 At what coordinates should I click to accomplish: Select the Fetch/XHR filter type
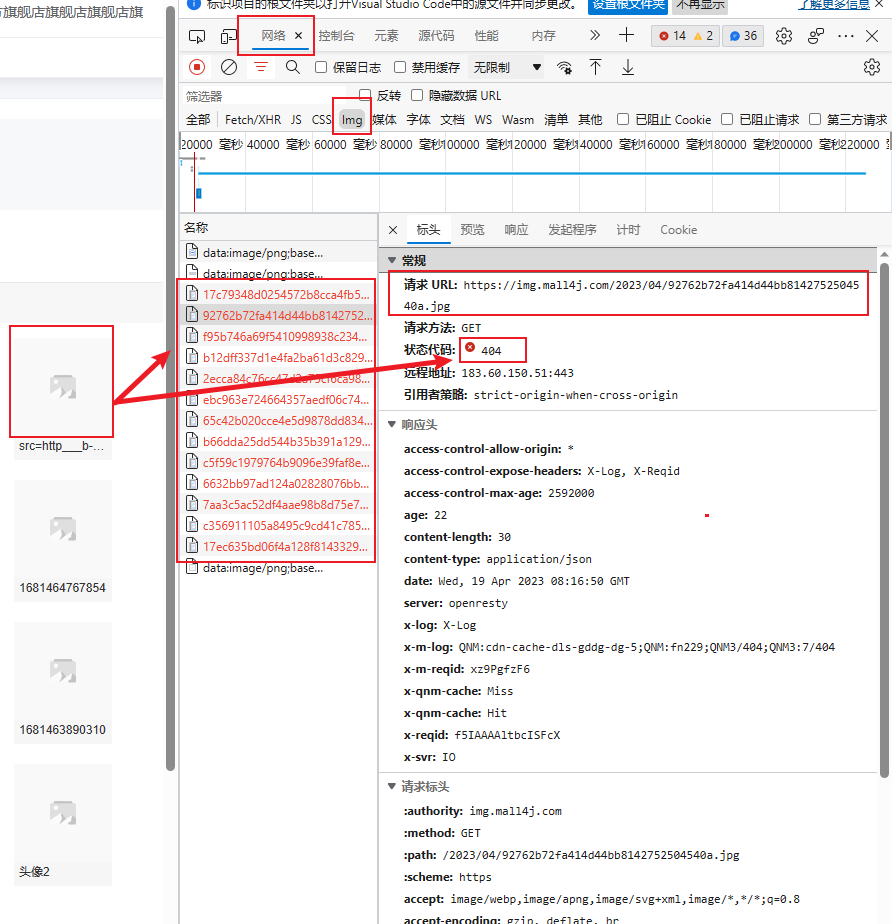point(253,120)
